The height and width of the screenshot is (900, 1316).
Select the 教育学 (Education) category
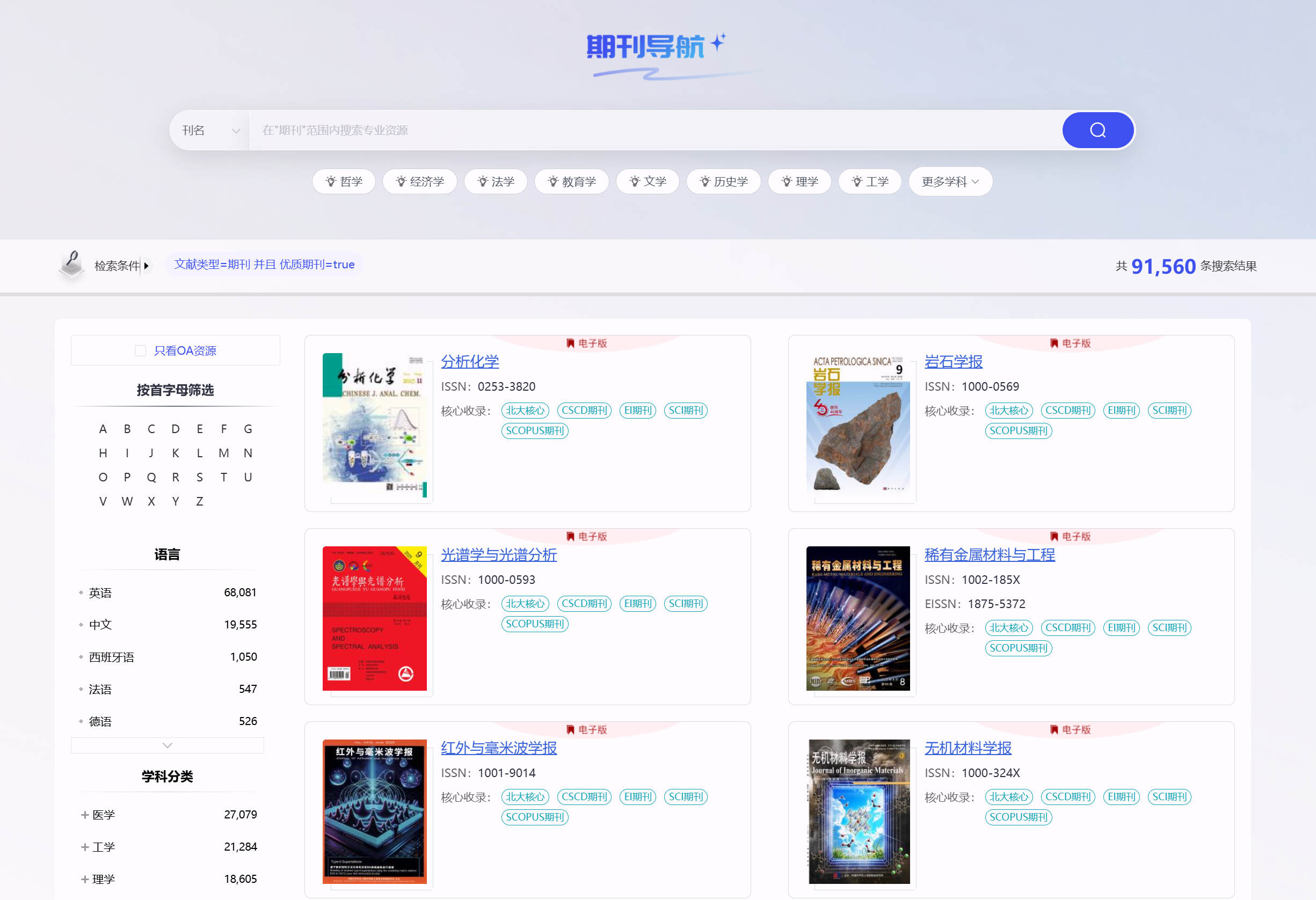[571, 181]
